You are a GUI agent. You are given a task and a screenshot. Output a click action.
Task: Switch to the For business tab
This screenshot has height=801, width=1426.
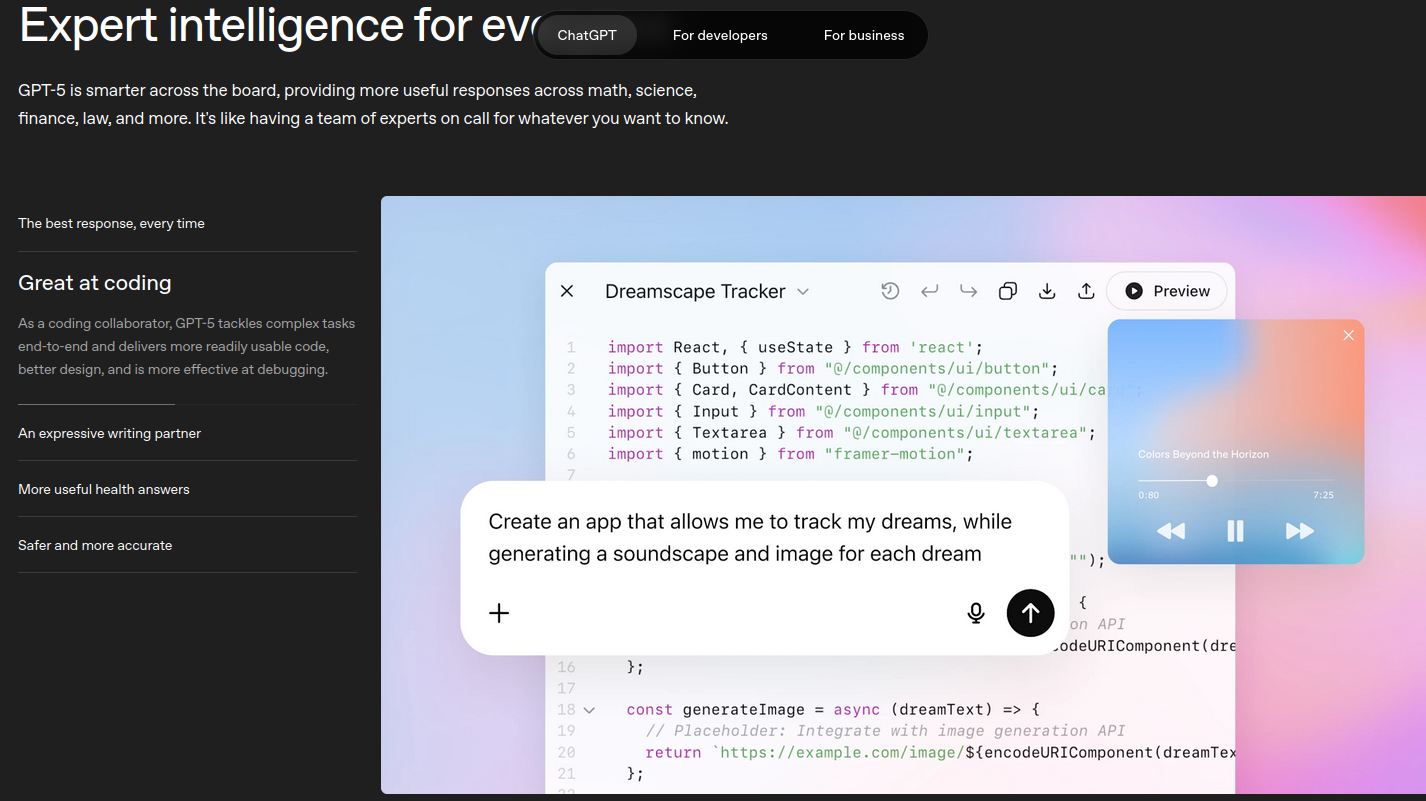(863, 35)
